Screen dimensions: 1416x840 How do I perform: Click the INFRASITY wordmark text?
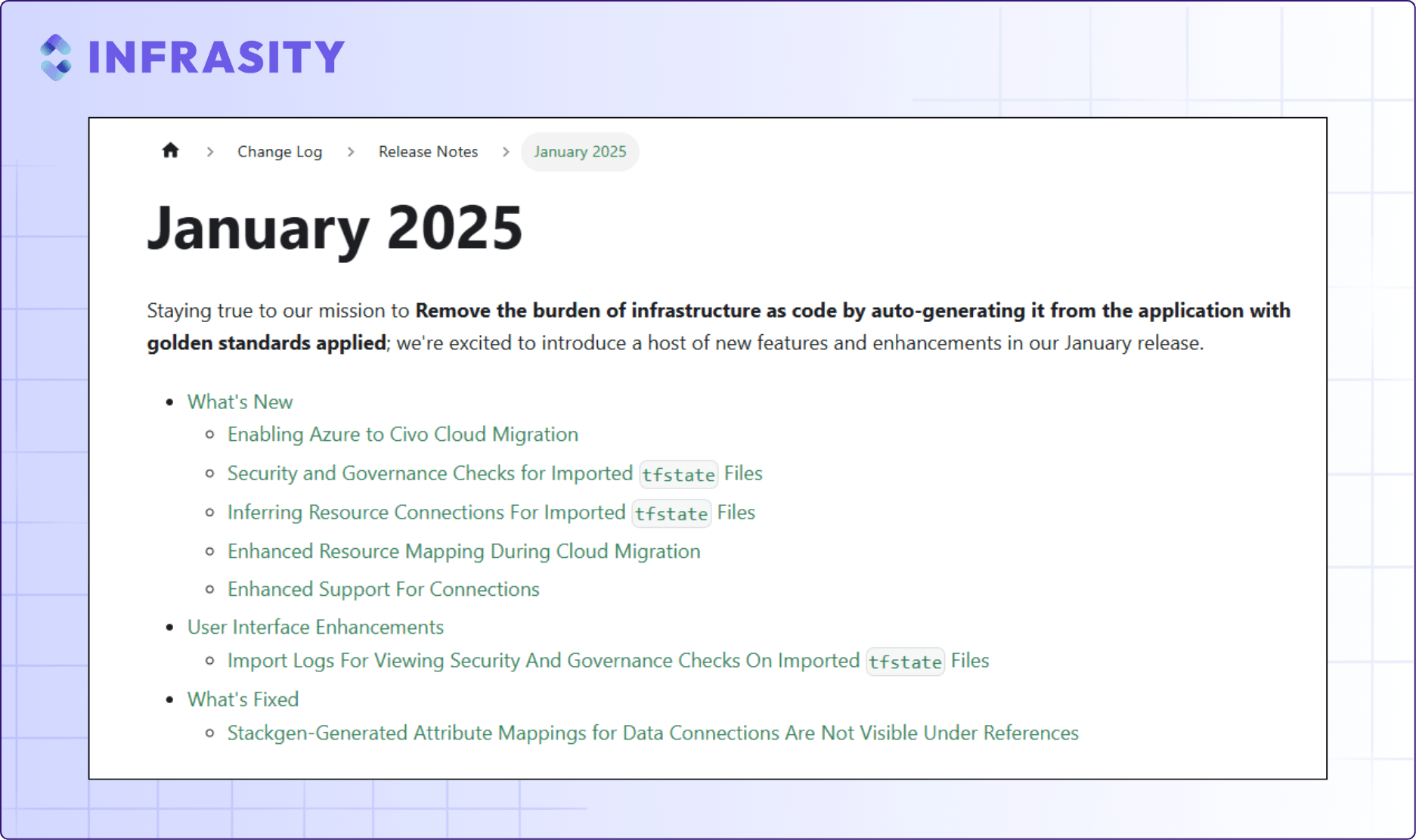click(217, 57)
